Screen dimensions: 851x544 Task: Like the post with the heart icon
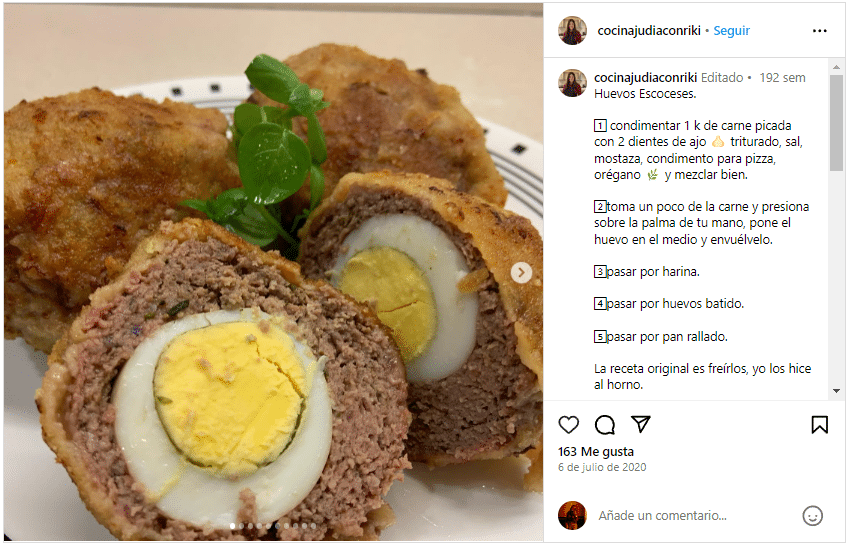pyautogui.click(x=569, y=425)
